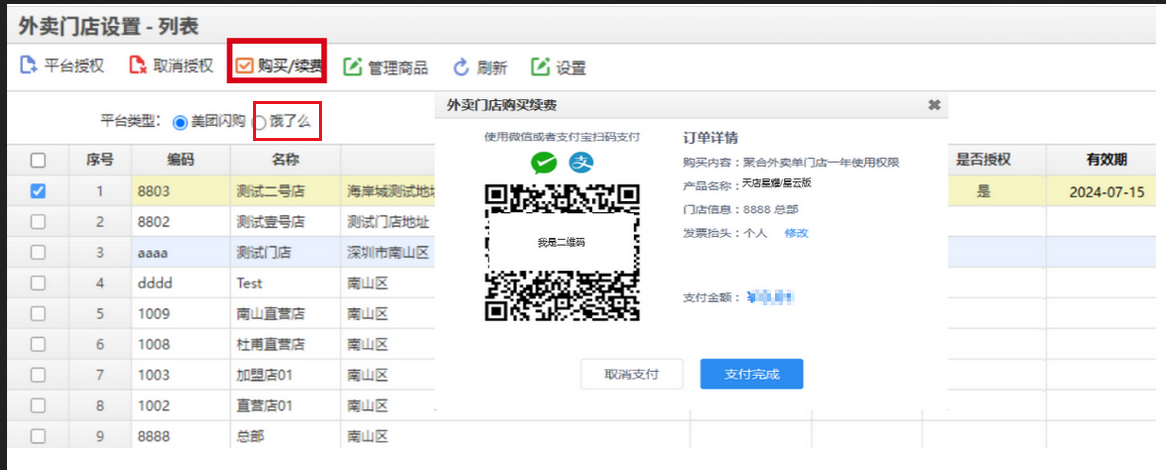Click the 平台授权 toolbar icon

coord(28,66)
